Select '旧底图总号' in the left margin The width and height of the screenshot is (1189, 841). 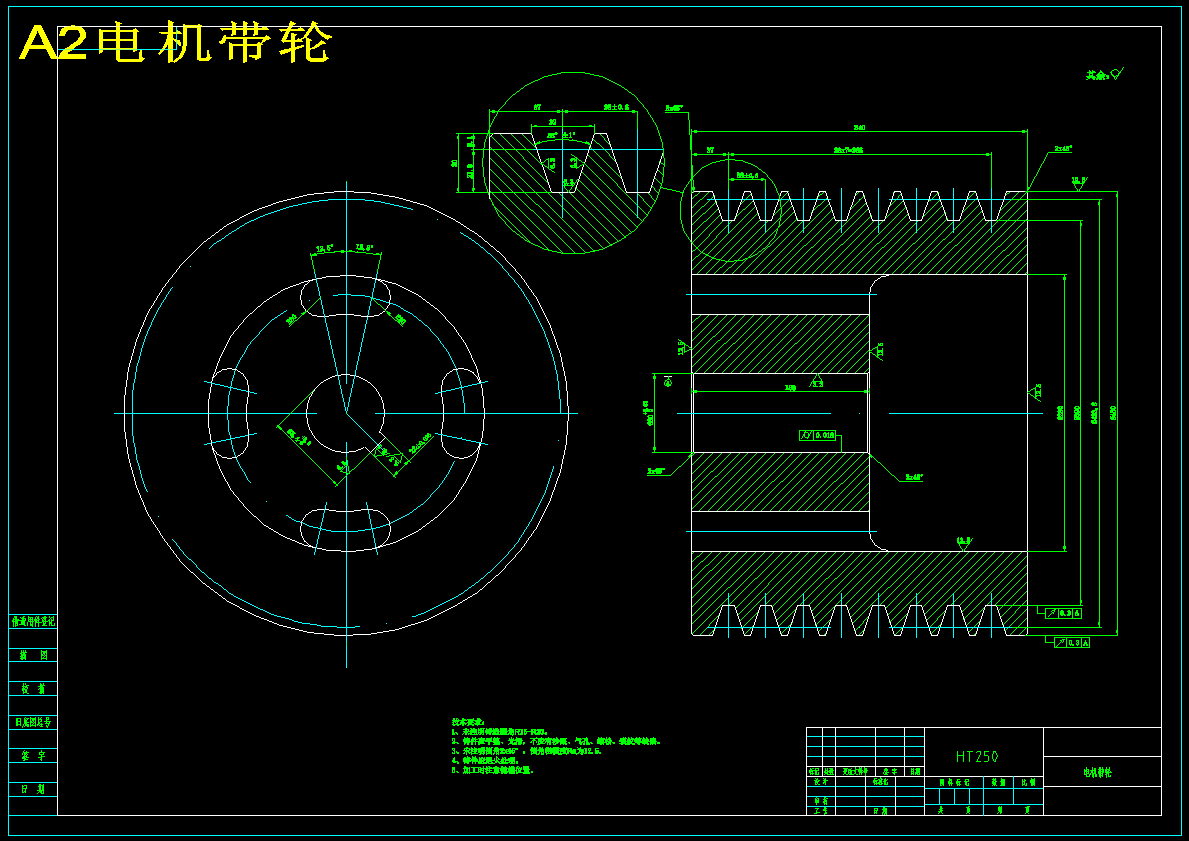click(x=33, y=723)
